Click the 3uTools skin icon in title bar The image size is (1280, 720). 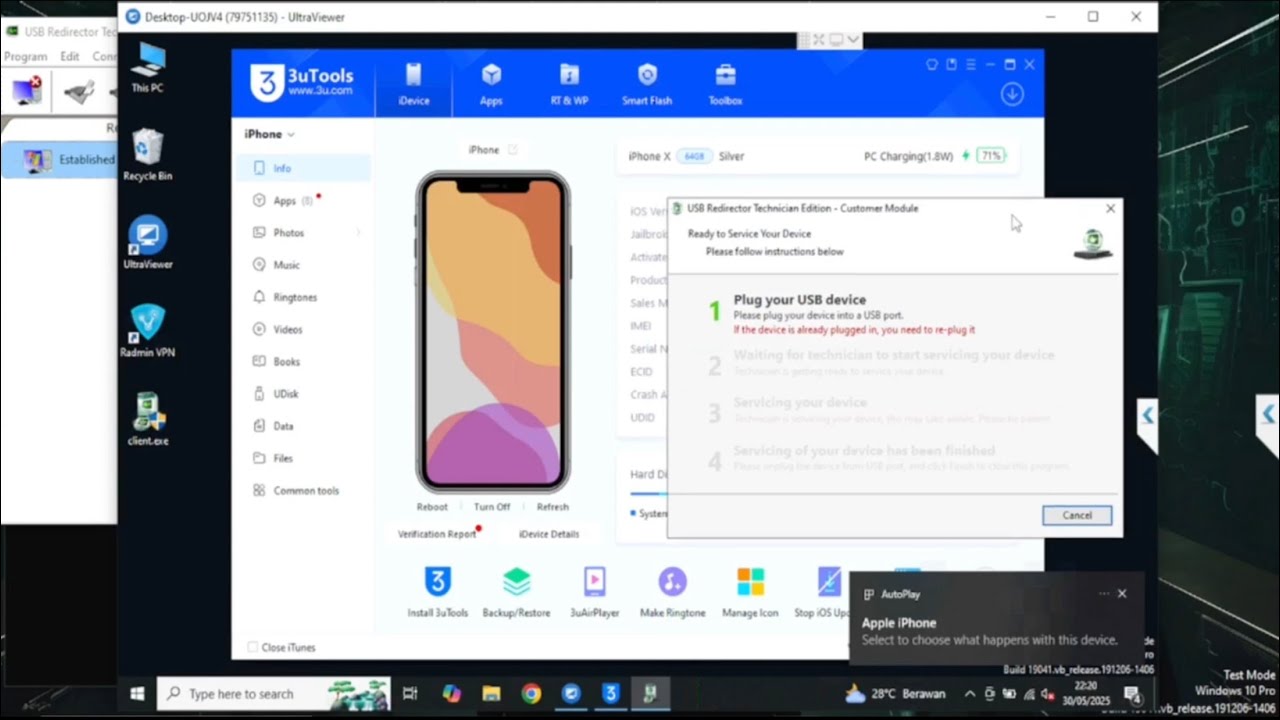932,64
